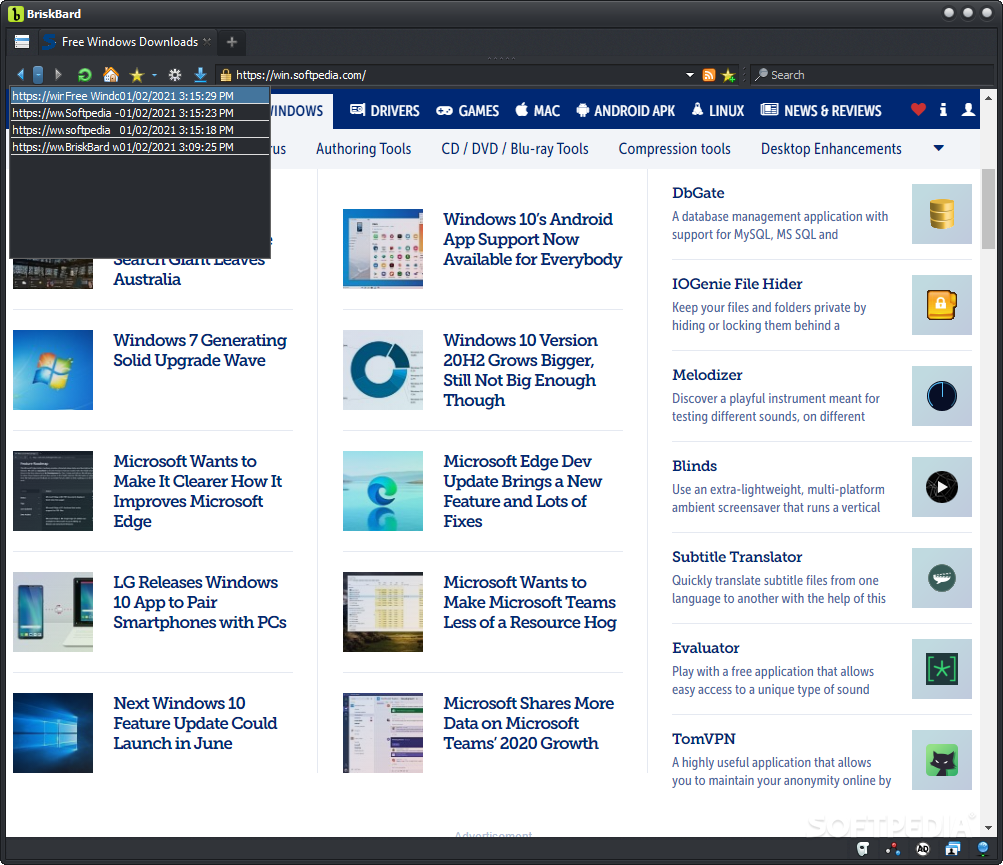This screenshot has width=1003, height=865.
Task: Open the LINUX section
Action: pos(718,111)
